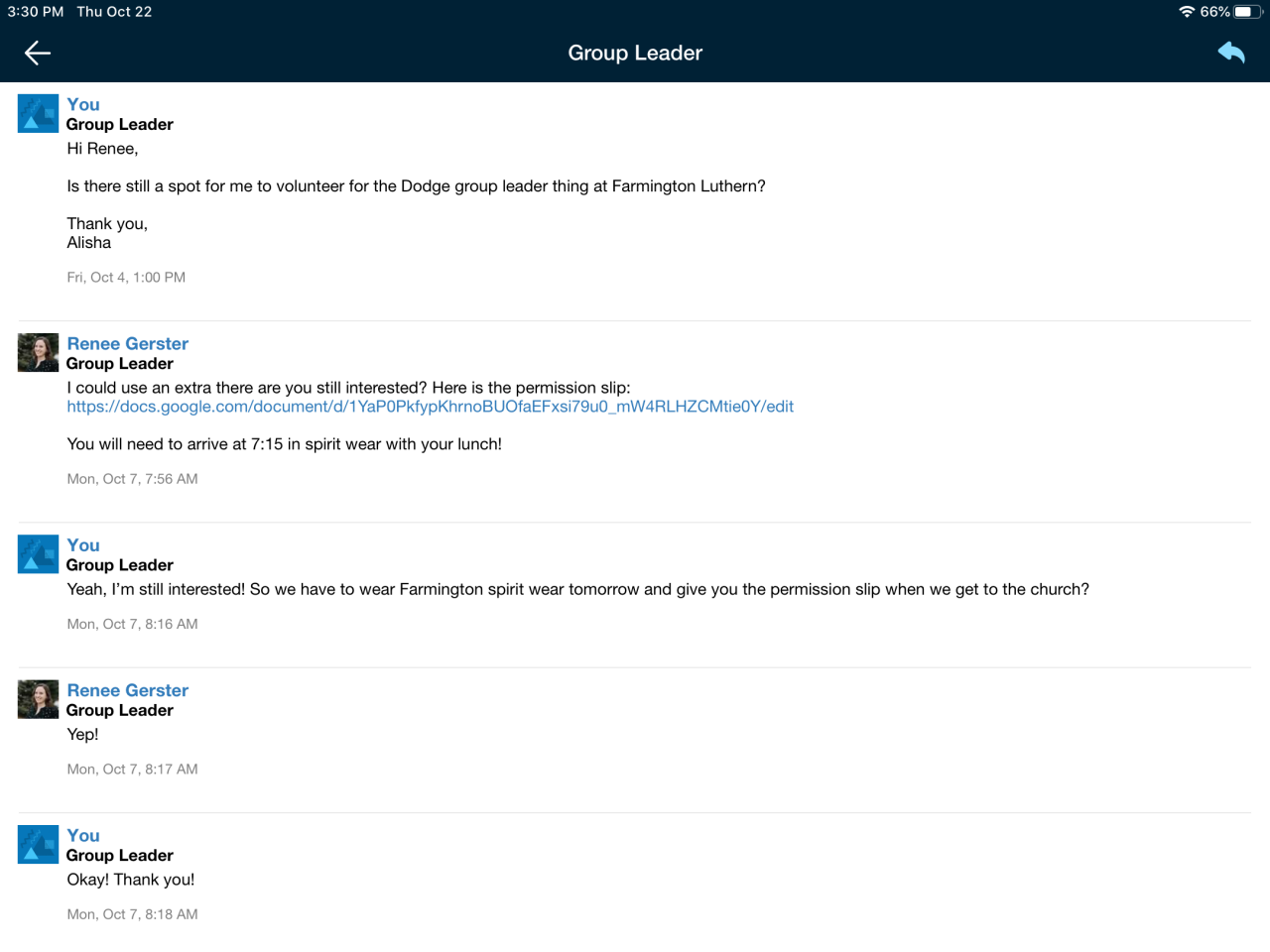Tap the Wi-Fi status icon
This screenshot has height=952, width=1270.
(x=1187, y=12)
